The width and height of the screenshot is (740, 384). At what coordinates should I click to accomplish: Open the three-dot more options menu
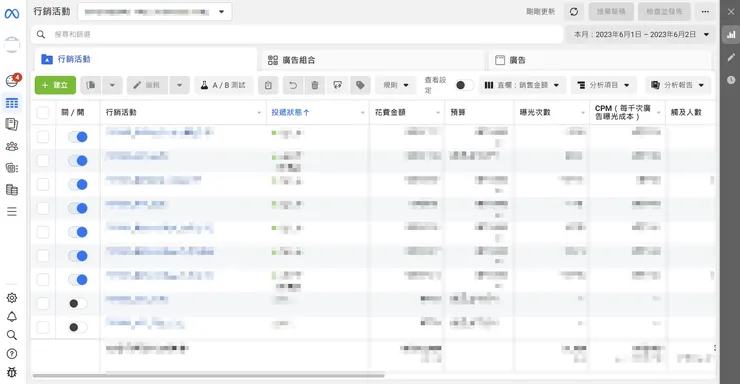[x=705, y=12]
